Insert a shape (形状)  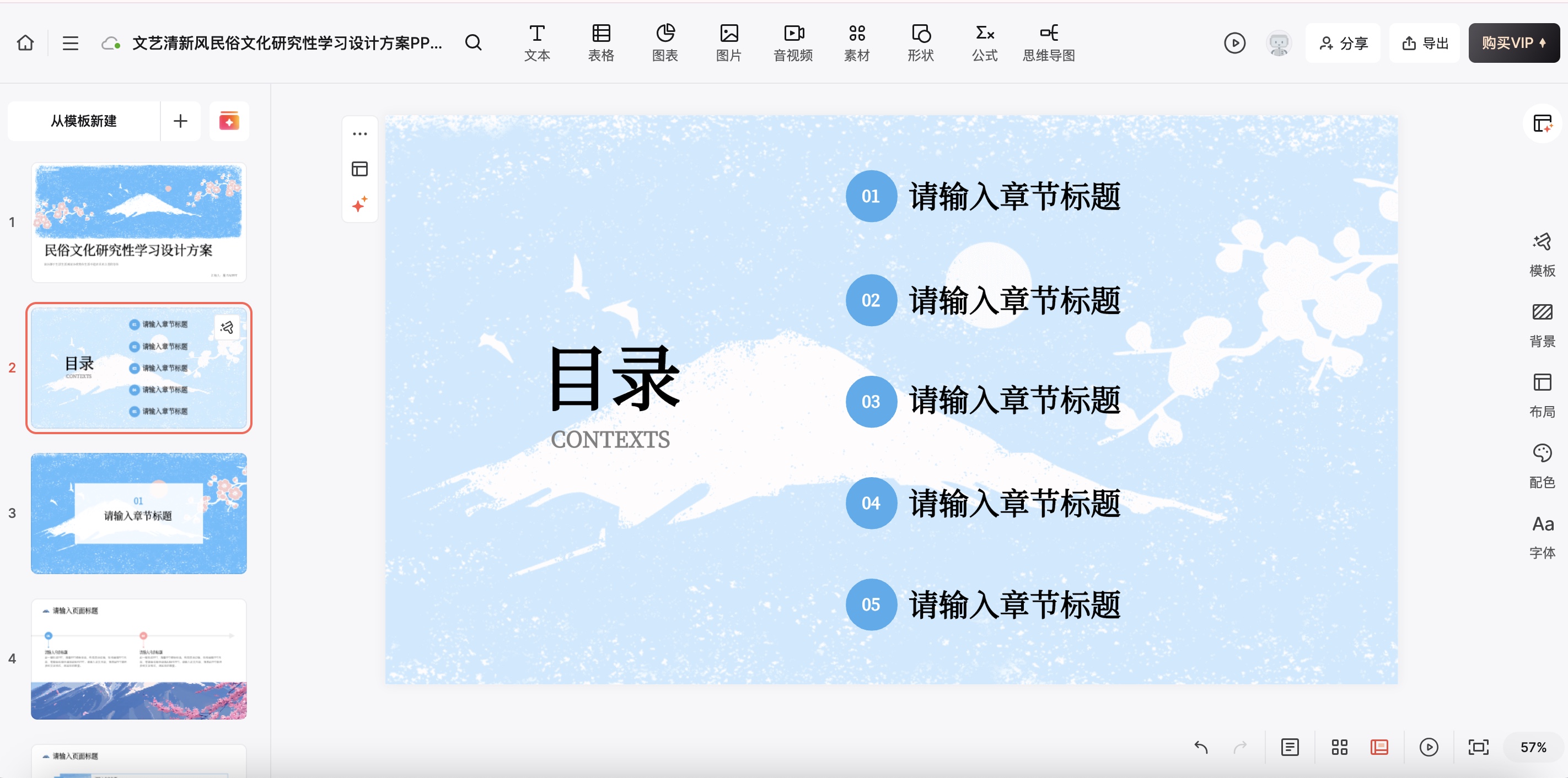click(x=921, y=42)
